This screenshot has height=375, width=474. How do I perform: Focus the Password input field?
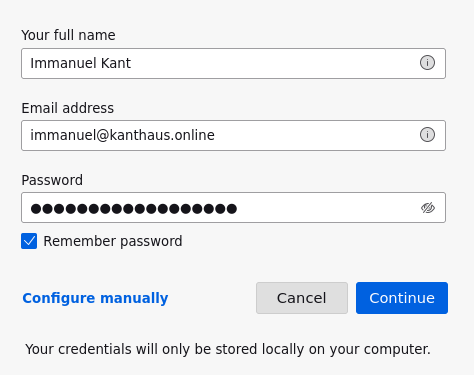coord(233,207)
